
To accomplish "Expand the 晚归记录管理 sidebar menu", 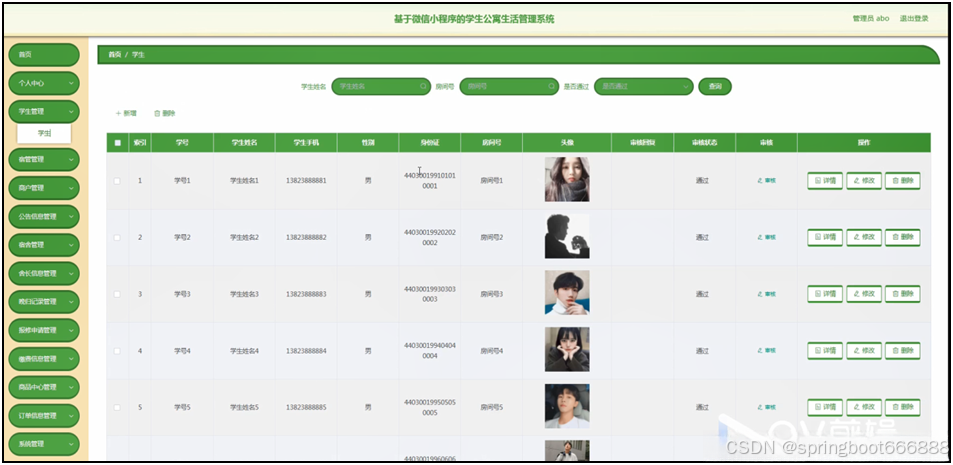I will coord(44,301).
